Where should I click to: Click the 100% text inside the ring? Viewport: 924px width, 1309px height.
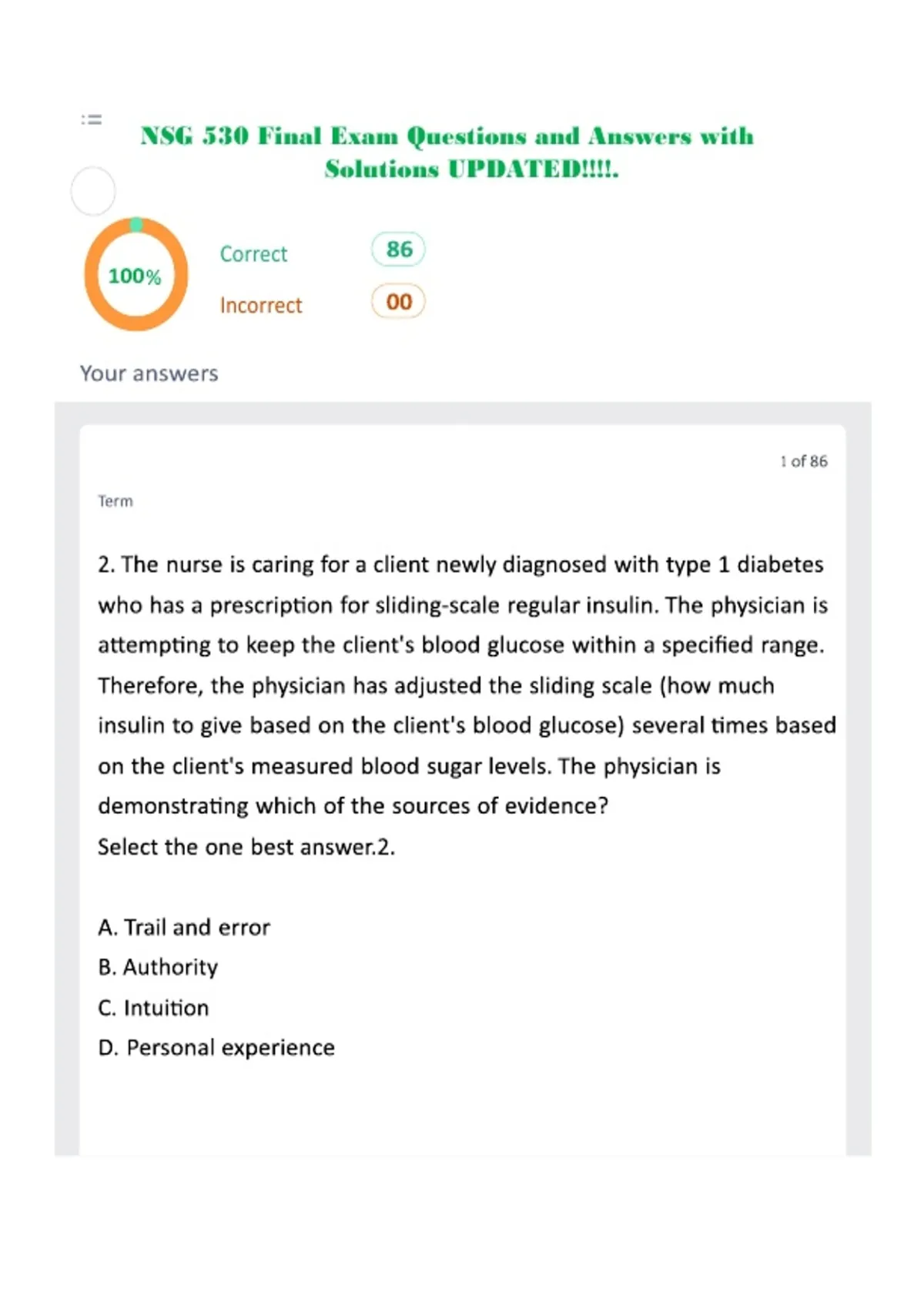click(x=135, y=276)
